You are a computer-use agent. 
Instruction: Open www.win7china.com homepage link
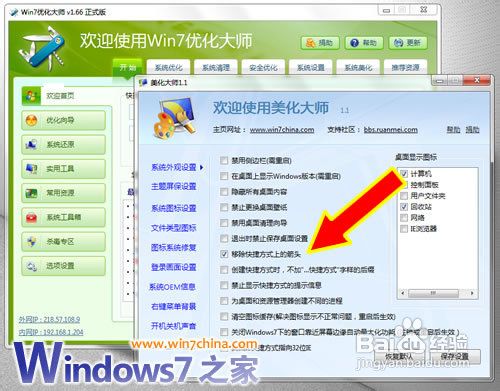pos(282,130)
